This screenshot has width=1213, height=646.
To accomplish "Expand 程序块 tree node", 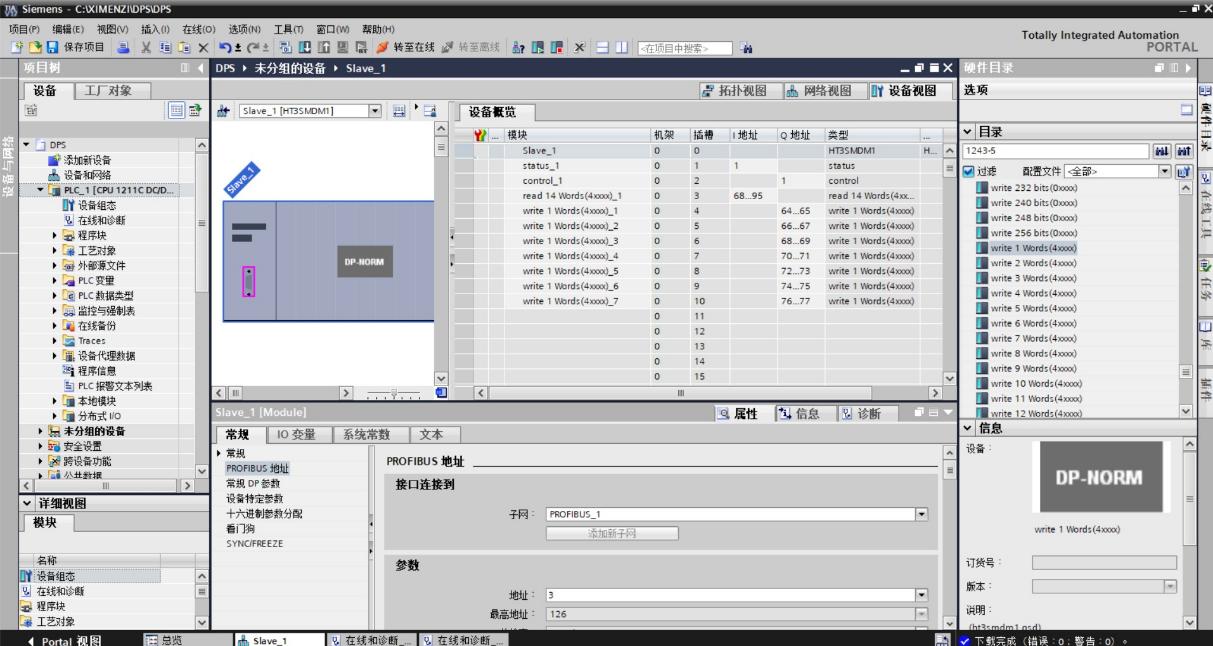I will [56, 236].
